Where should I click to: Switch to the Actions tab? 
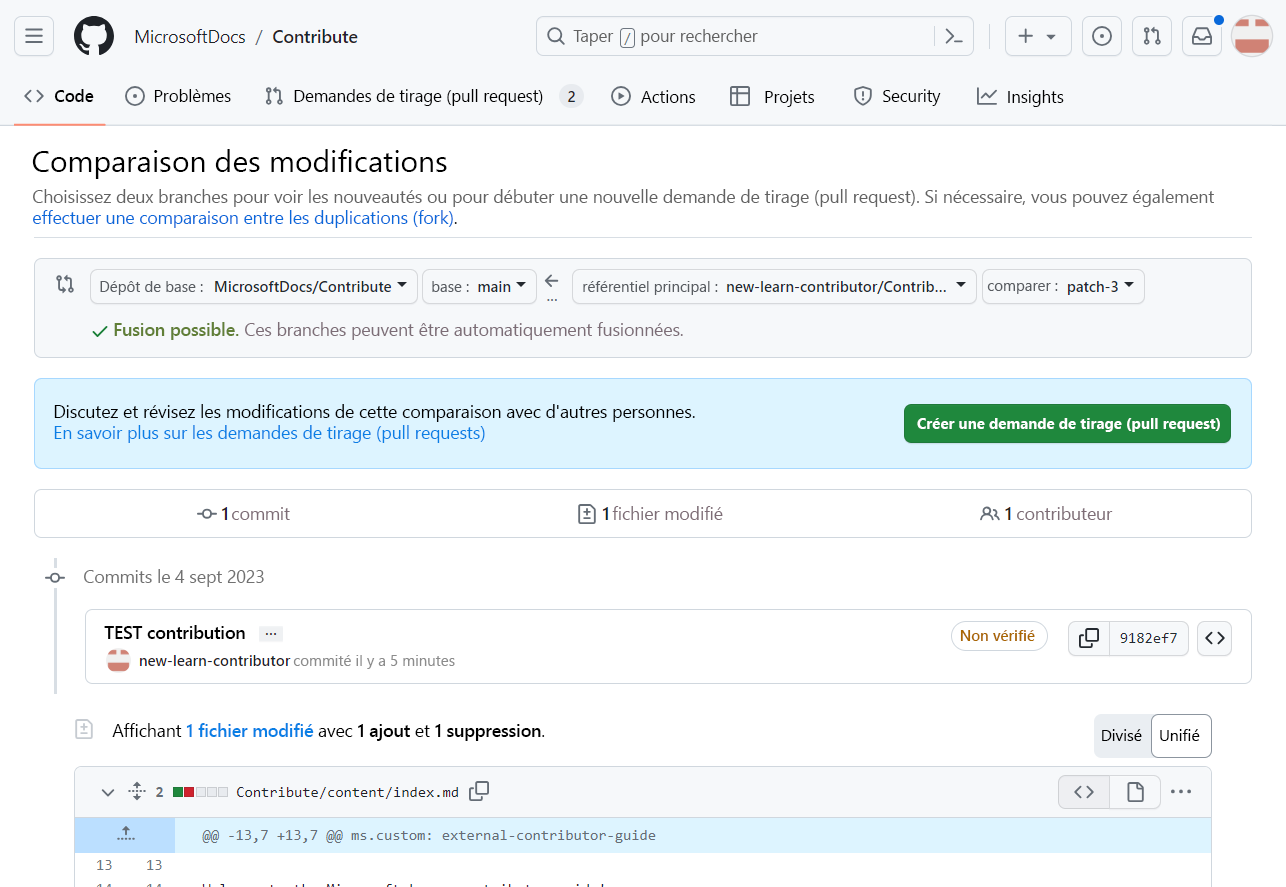(x=654, y=96)
